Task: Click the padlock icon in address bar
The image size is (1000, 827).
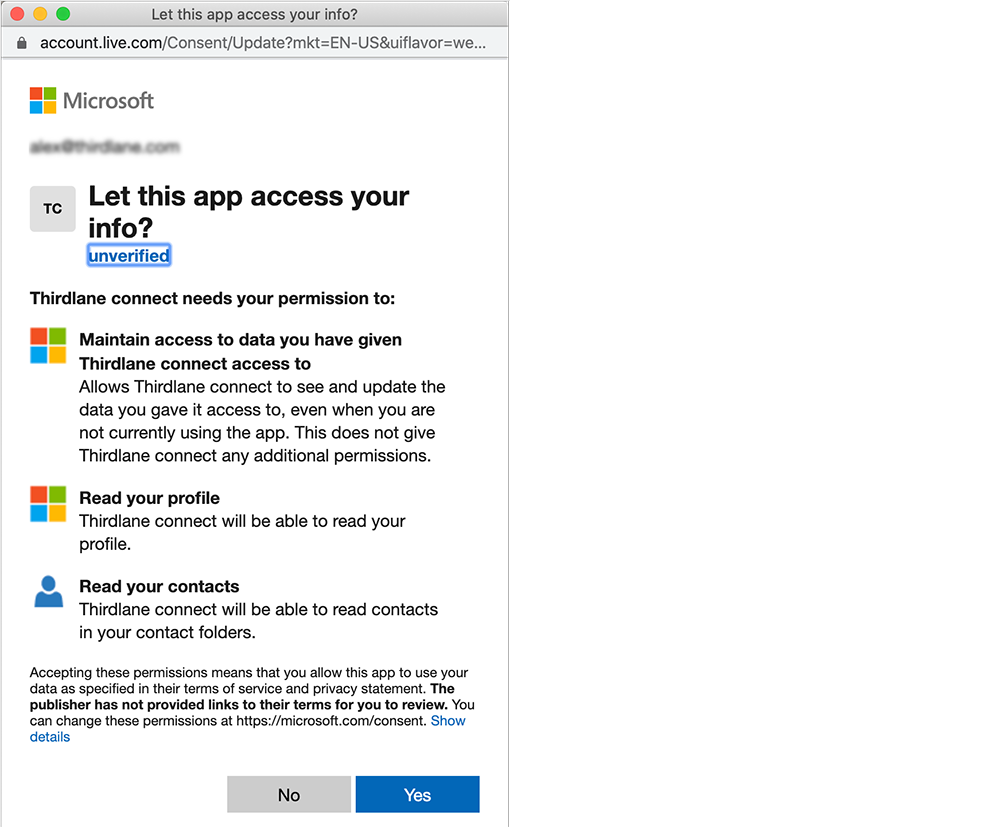Action: tap(23, 43)
